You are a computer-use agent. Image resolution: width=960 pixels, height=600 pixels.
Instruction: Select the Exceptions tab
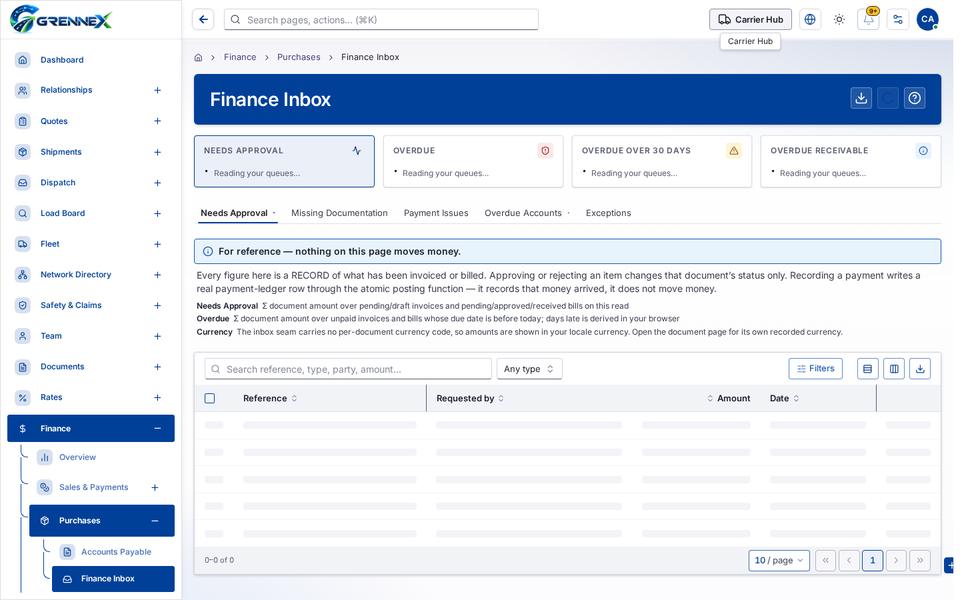pos(608,213)
